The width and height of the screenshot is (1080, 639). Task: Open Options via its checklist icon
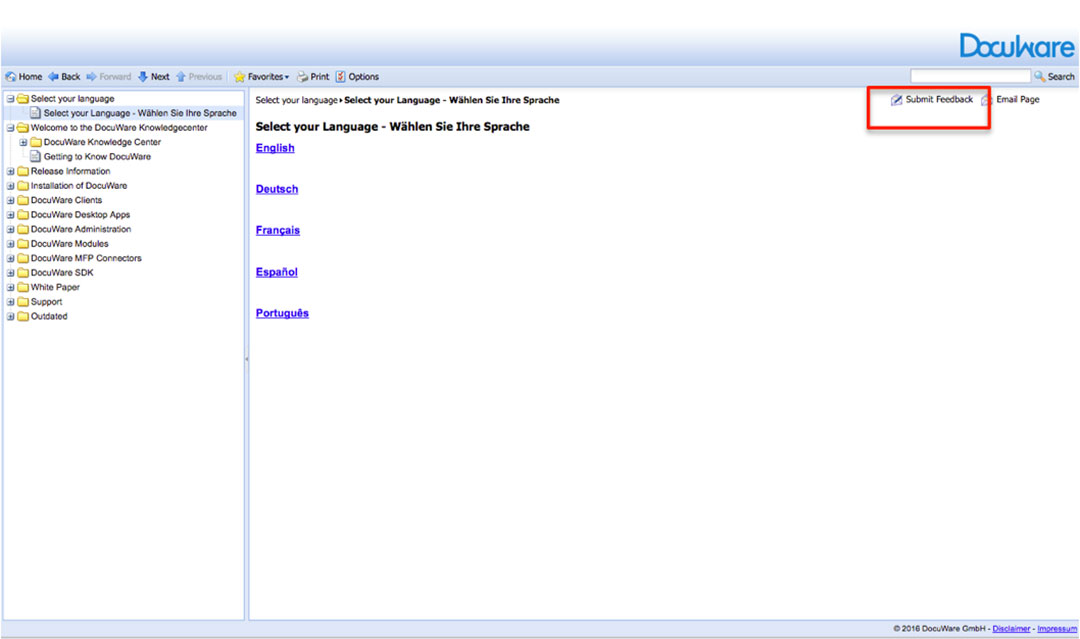pyautogui.click(x=340, y=76)
